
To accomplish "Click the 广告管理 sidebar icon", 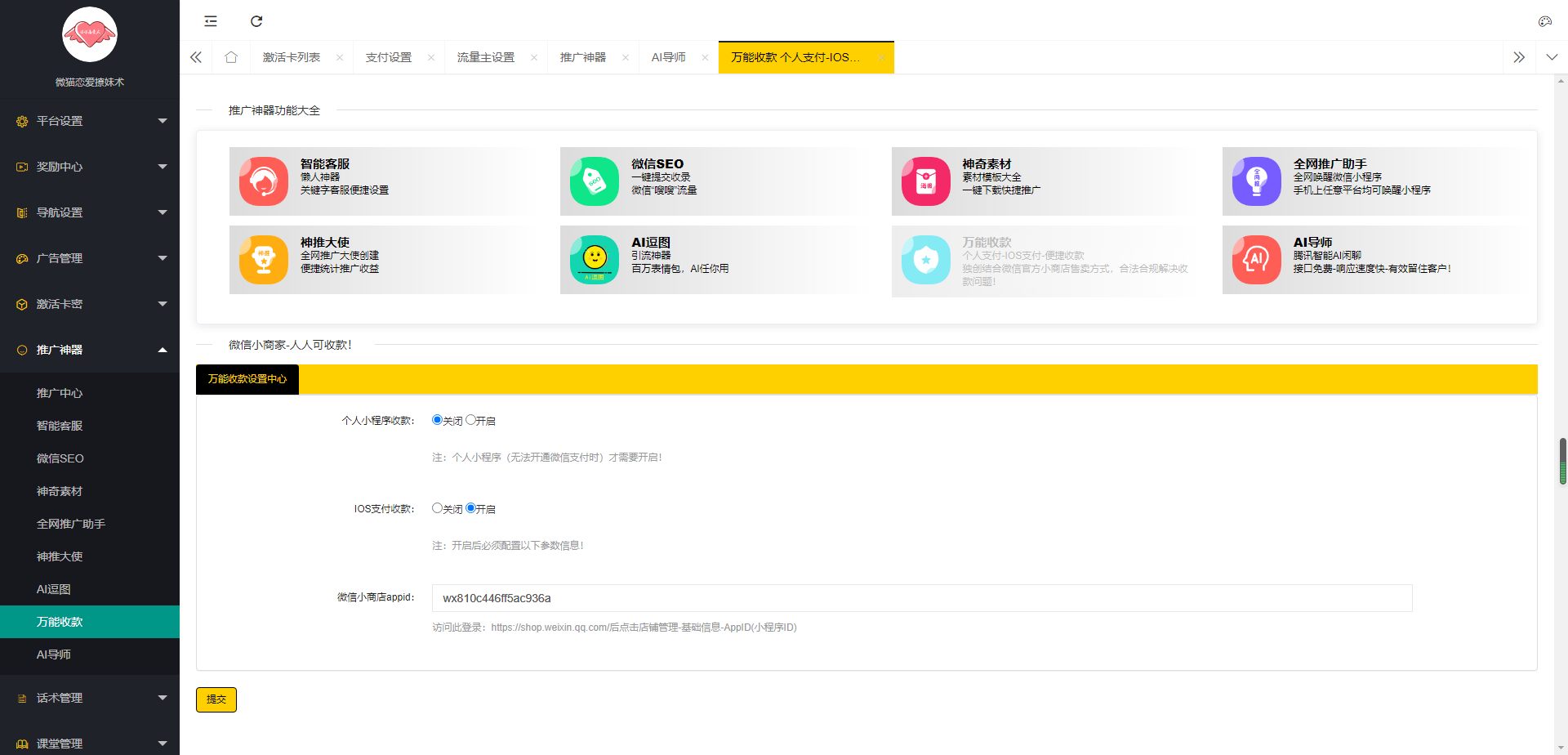I will pyautogui.click(x=22, y=258).
